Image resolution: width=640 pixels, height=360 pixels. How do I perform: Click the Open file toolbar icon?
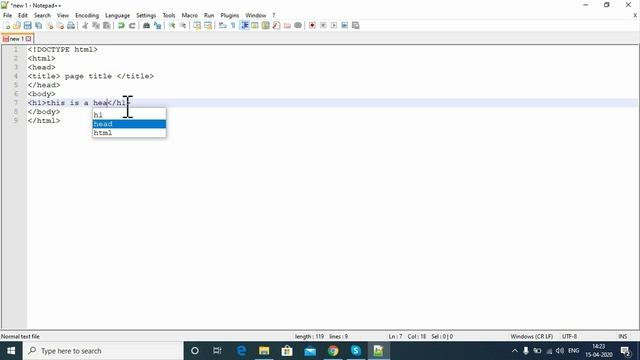pos(17,25)
